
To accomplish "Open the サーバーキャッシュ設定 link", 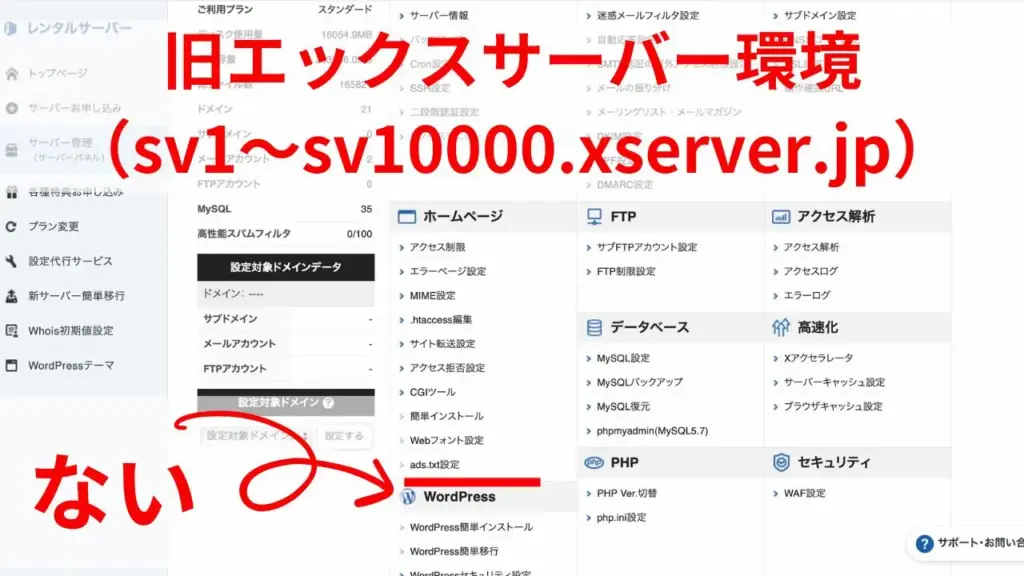I will [834, 383].
